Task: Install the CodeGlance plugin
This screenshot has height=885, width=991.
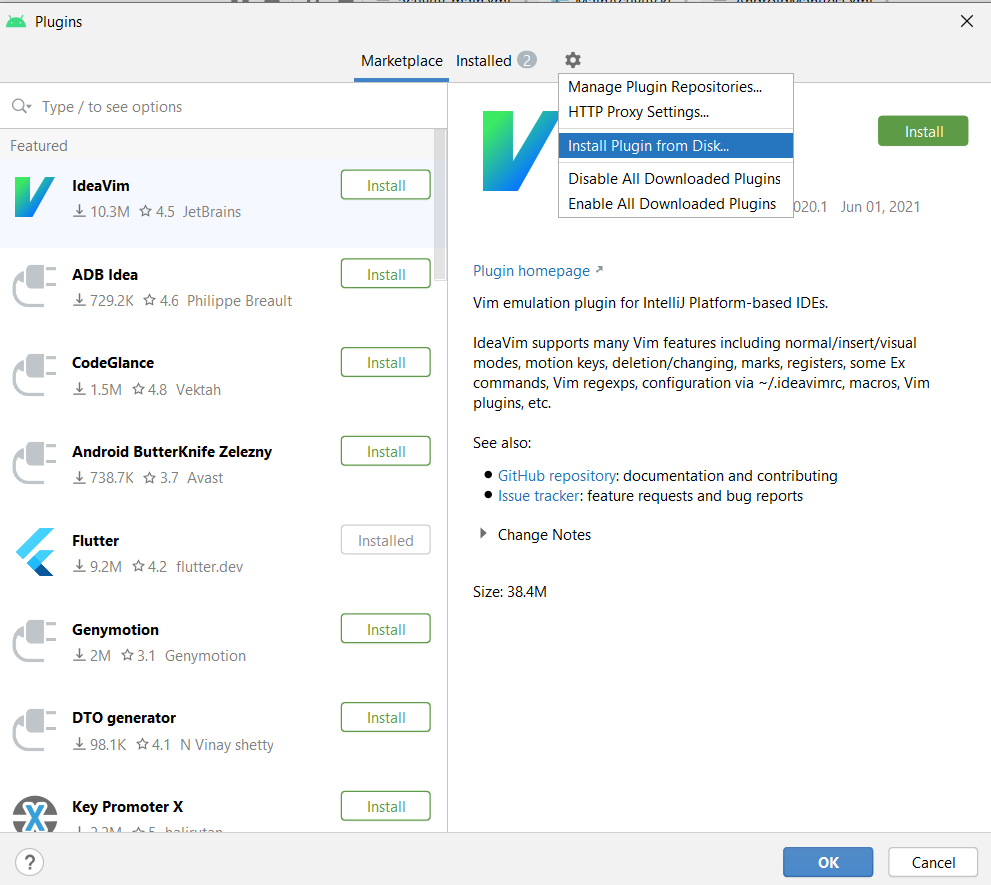Action: click(386, 362)
